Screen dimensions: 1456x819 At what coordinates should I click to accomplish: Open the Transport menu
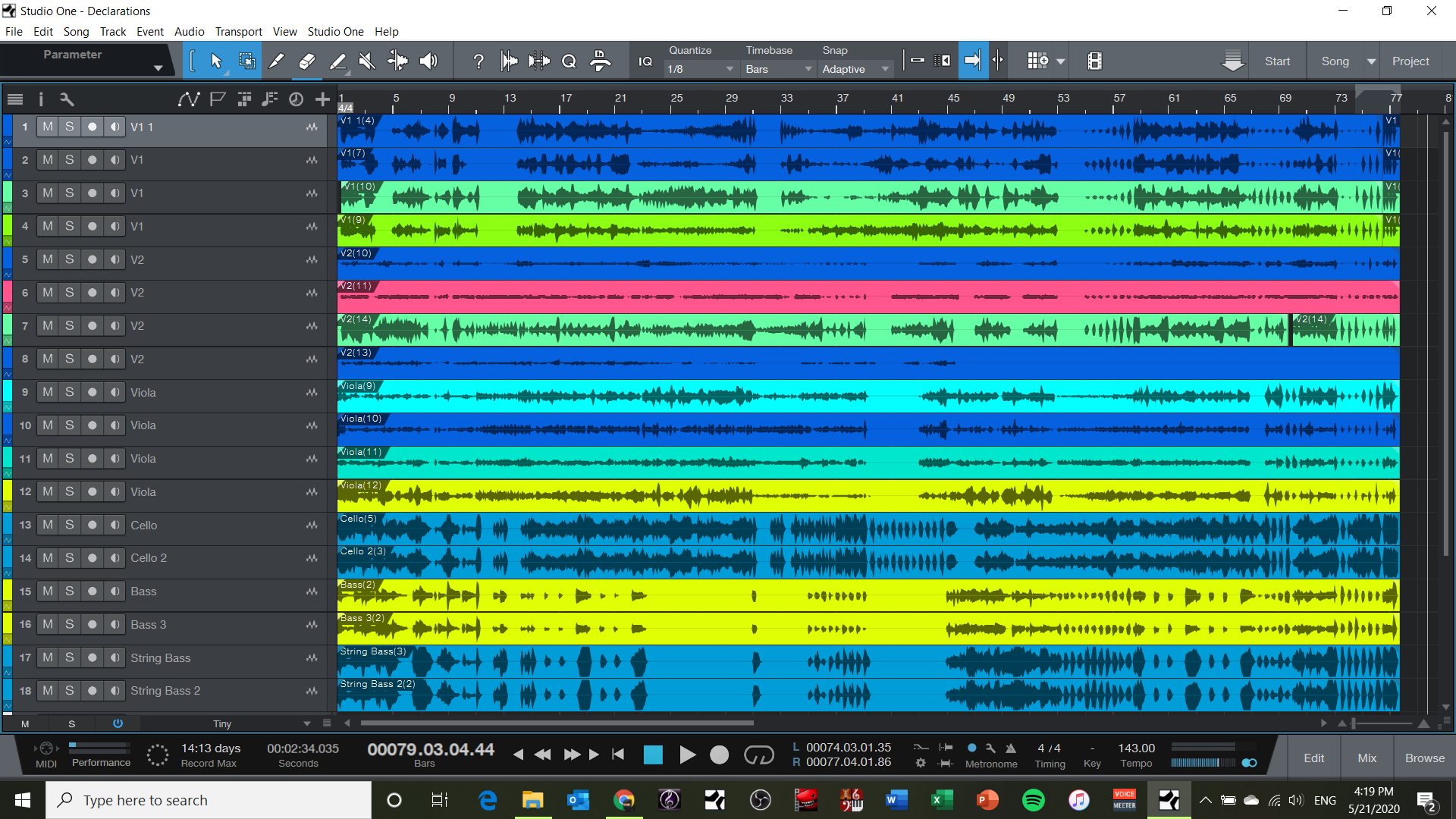pos(238,32)
